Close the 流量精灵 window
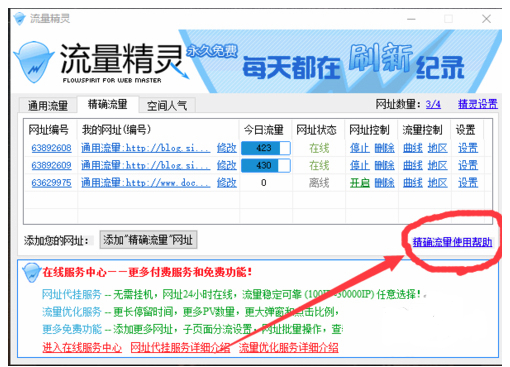 point(486,19)
